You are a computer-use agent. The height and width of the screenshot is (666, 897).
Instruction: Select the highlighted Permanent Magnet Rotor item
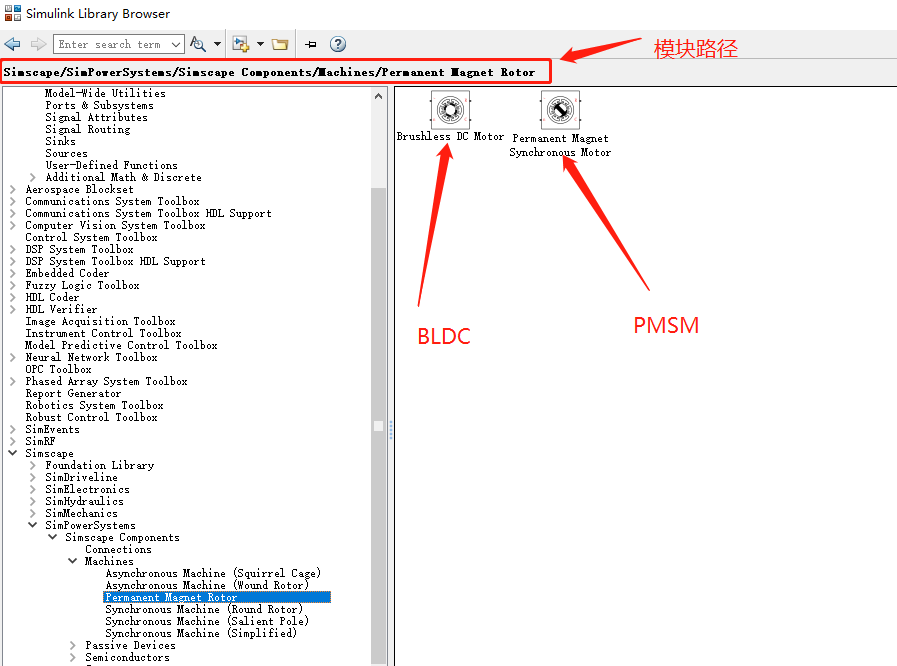pos(217,597)
